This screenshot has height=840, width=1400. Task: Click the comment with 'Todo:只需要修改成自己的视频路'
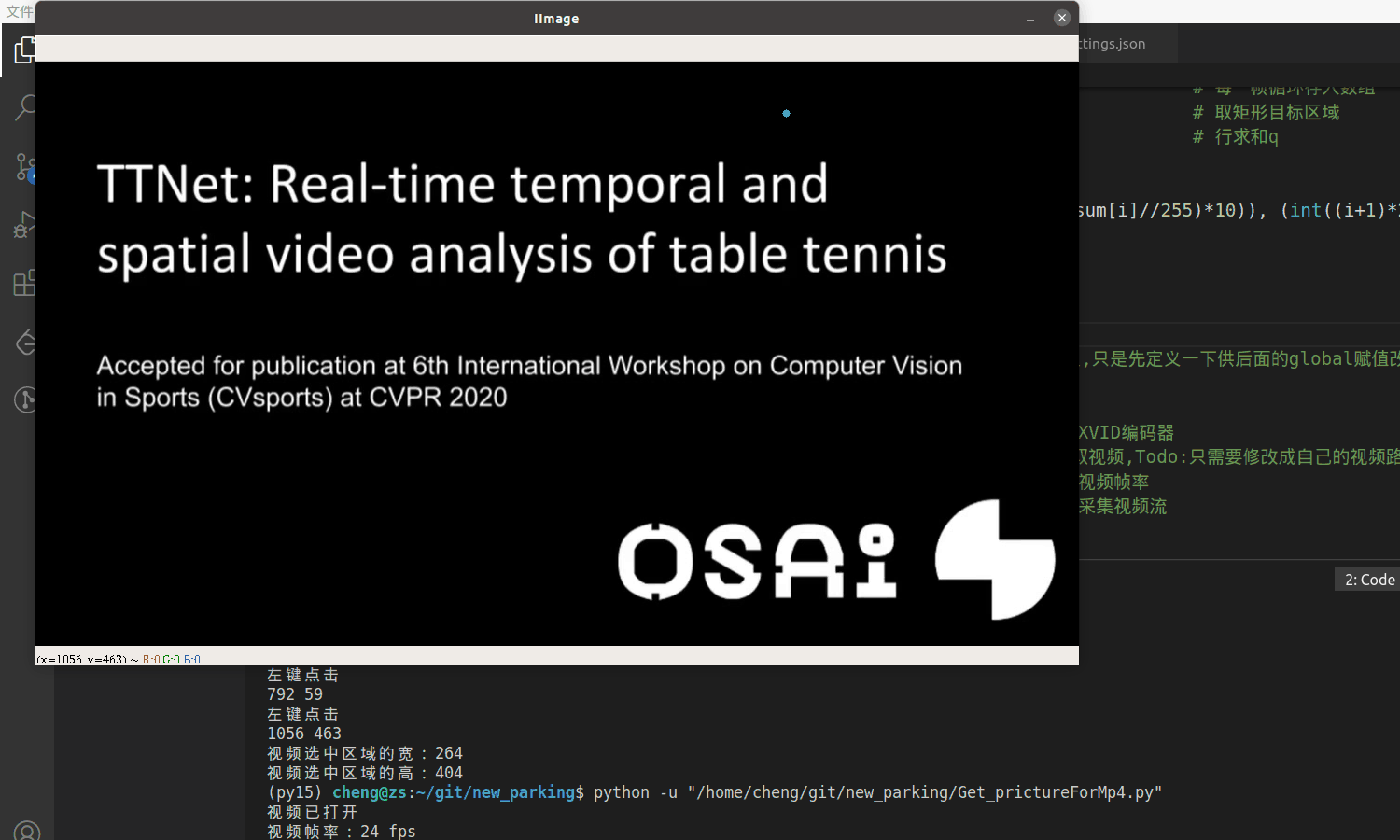pyautogui.click(x=1239, y=456)
